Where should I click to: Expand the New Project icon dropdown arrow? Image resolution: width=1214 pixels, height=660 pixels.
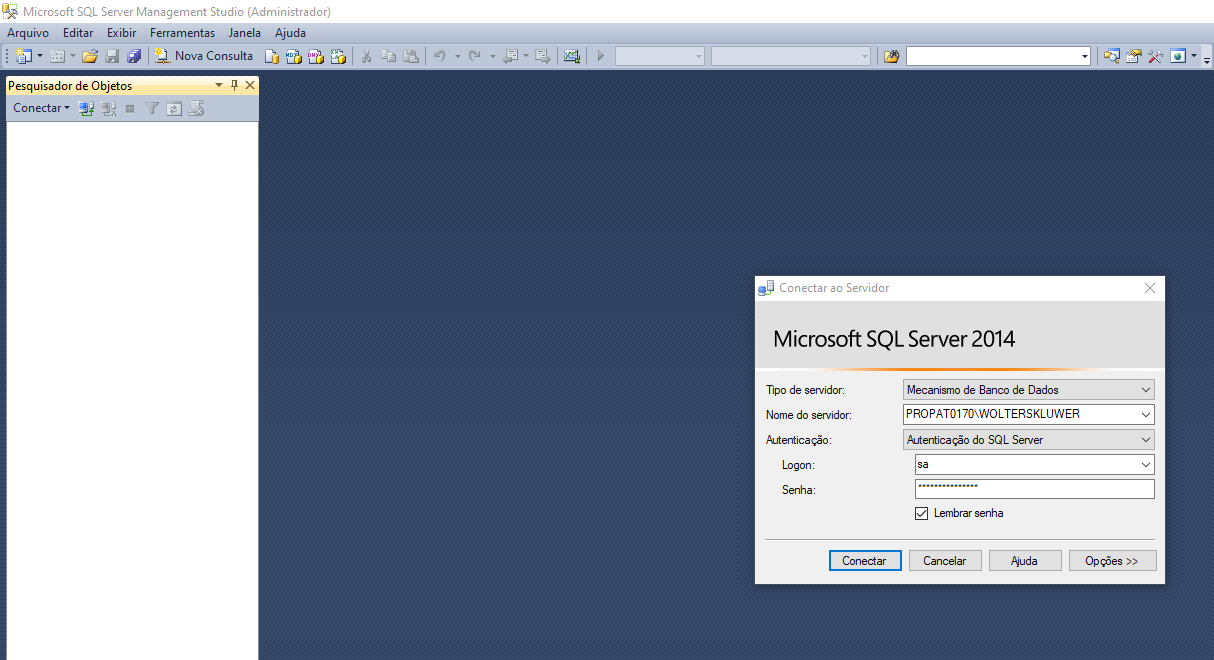pyautogui.click(x=40, y=56)
